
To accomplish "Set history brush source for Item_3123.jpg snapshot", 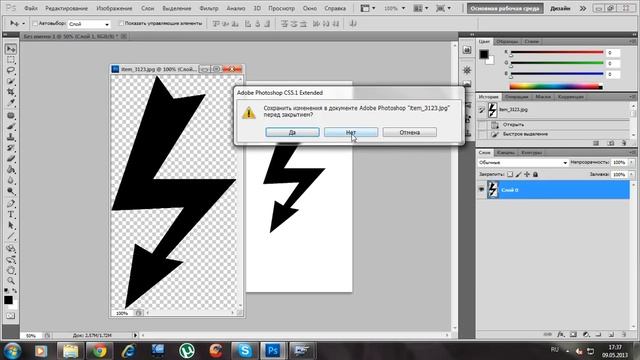I will (x=482, y=109).
